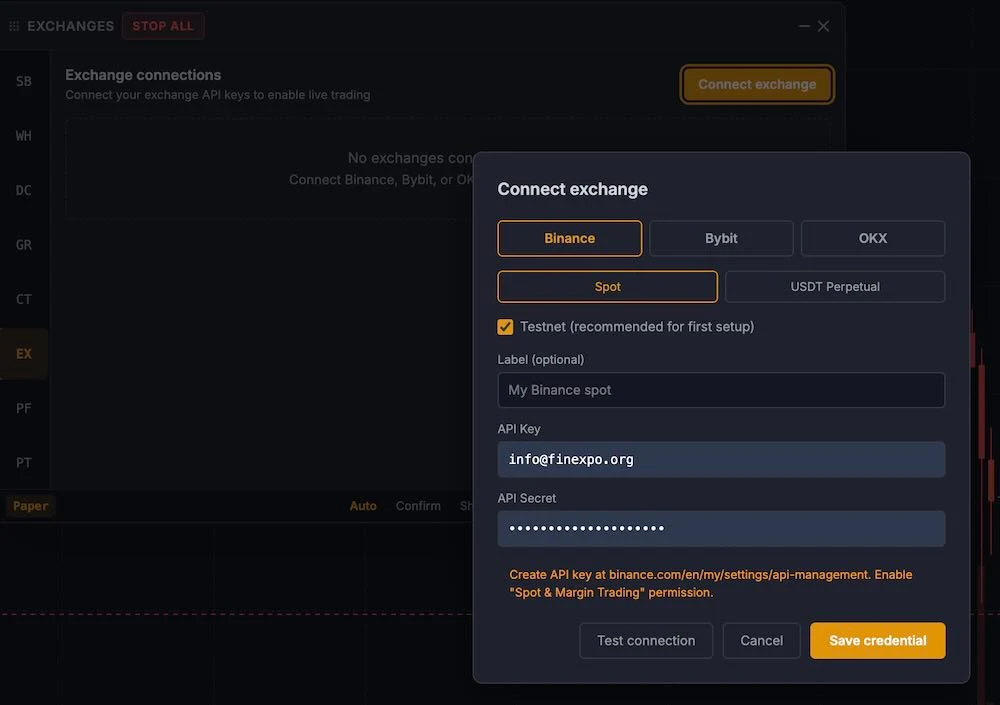Image resolution: width=1000 pixels, height=705 pixels.
Task: Click the Binance API key help text
Action: click(710, 583)
